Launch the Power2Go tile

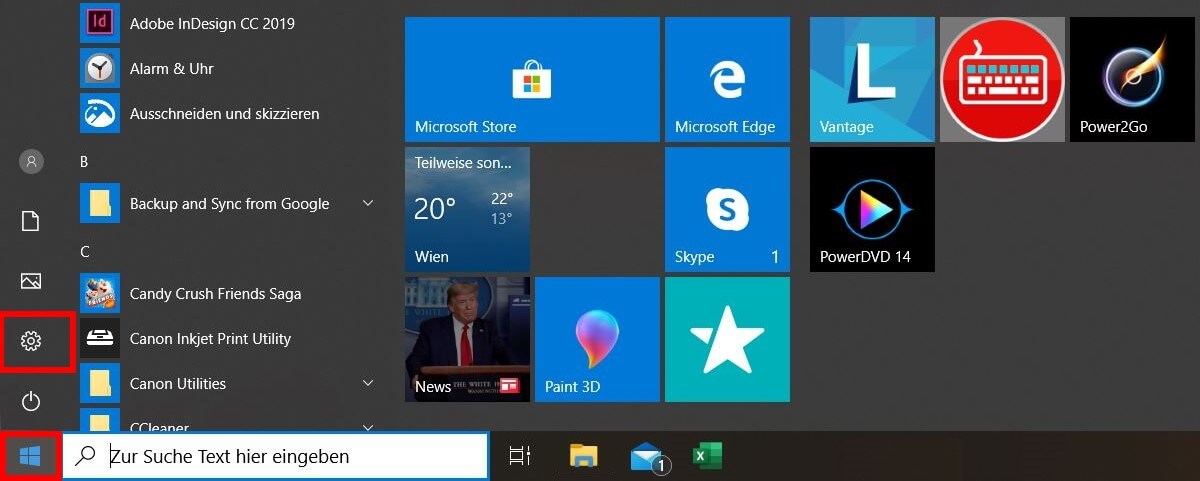[1132, 79]
